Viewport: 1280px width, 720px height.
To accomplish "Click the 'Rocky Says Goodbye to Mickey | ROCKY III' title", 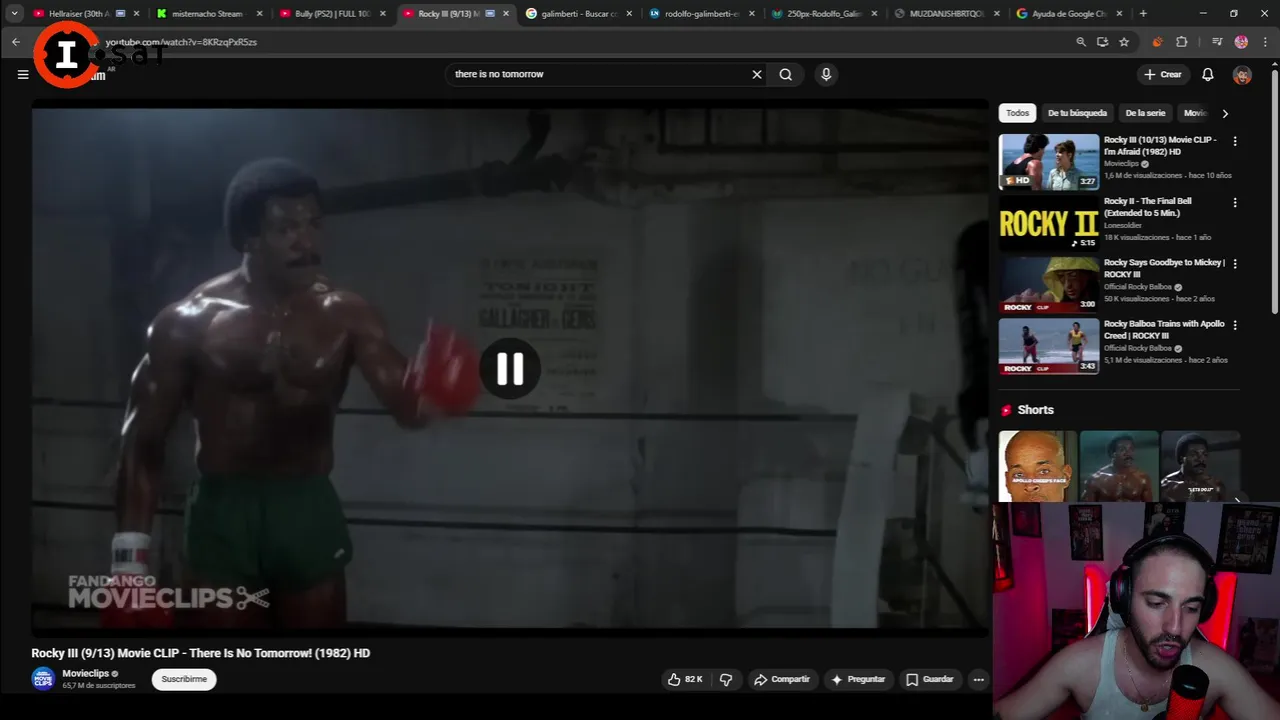I will 1163,268.
